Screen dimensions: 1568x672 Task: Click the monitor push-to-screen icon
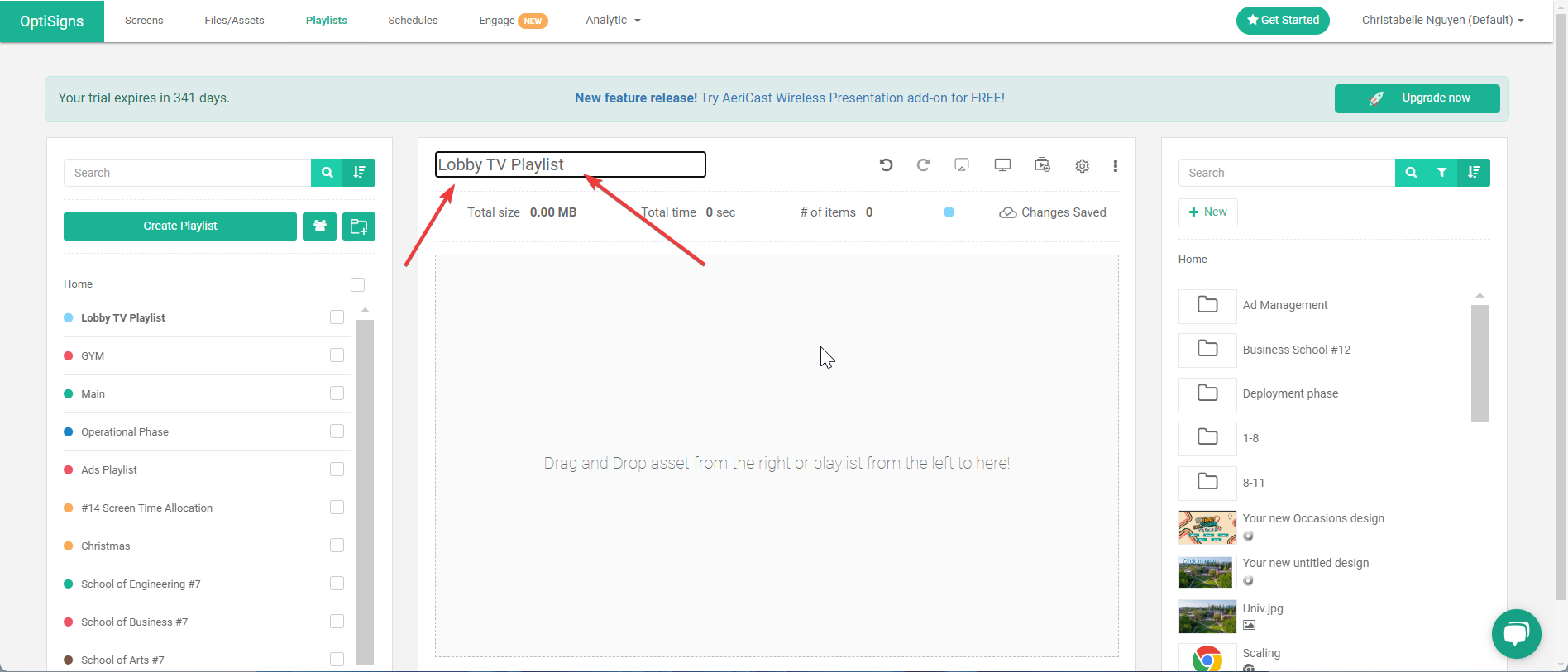pos(1002,164)
